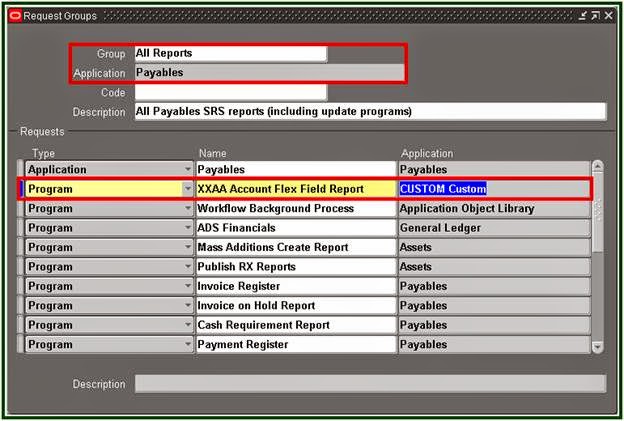This screenshot has width=624, height=421.
Task: Click Assets cell for Mass Additions Create Report
Action: 494,248
